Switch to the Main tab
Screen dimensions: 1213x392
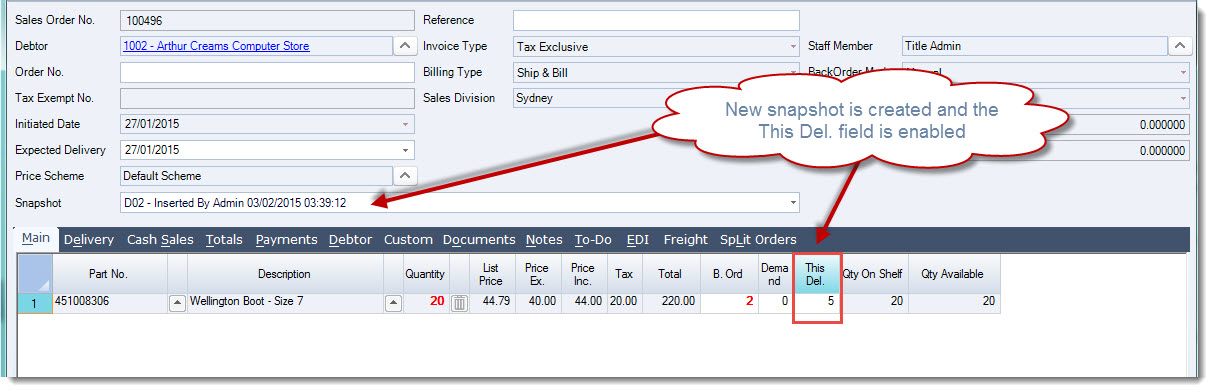pyautogui.click(x=36, y=239)
